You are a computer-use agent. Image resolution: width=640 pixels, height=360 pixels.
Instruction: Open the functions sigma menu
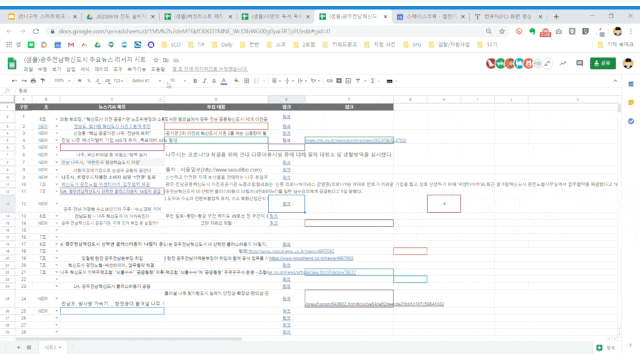tap(373, 81)
